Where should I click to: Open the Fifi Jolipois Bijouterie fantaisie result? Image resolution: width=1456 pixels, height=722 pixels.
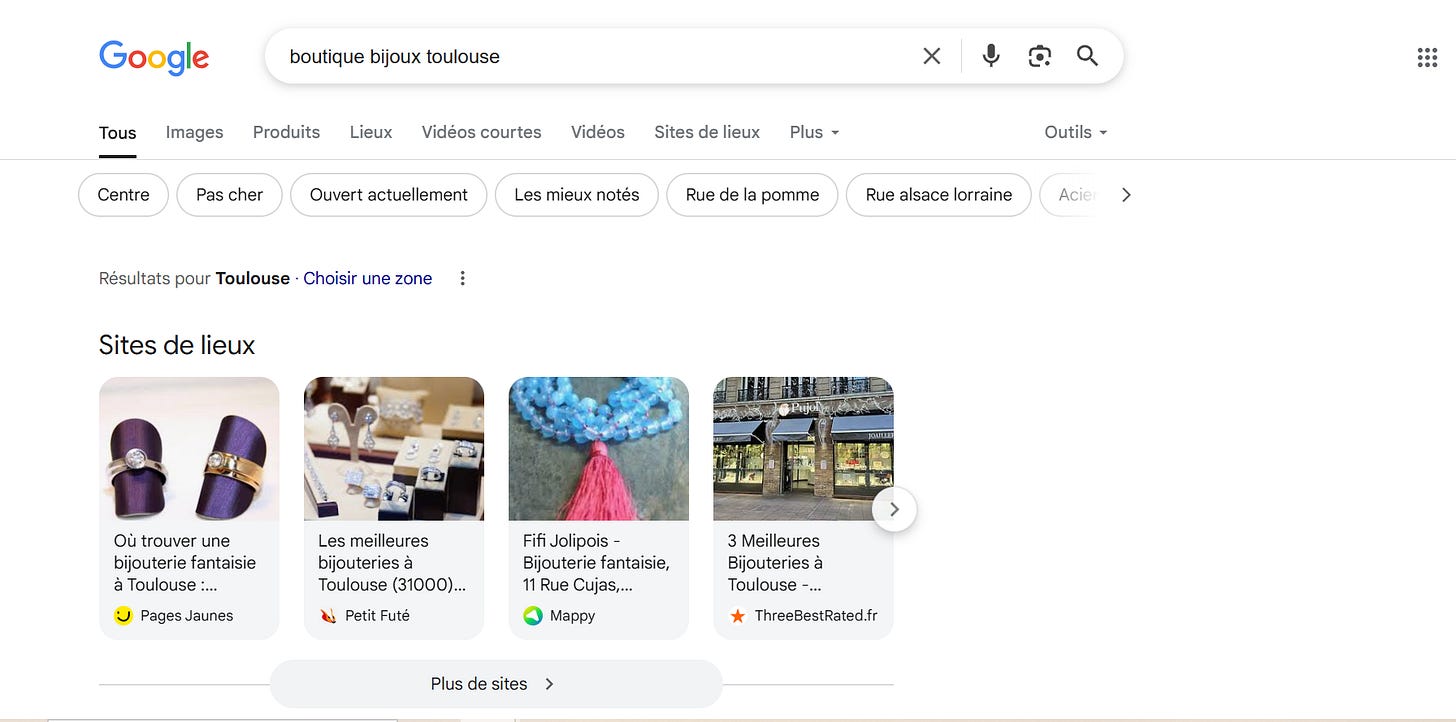tap(597, 563)
